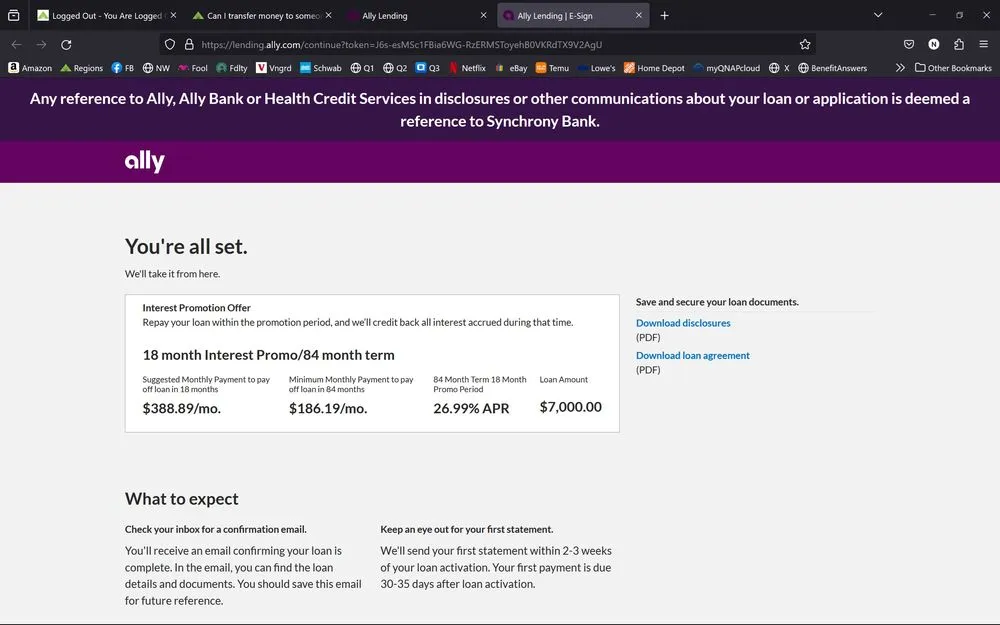The height and width of the screenshot is (625, 1000).
Task: Open the tracking protection shield icon
Action: click(170, 45)
